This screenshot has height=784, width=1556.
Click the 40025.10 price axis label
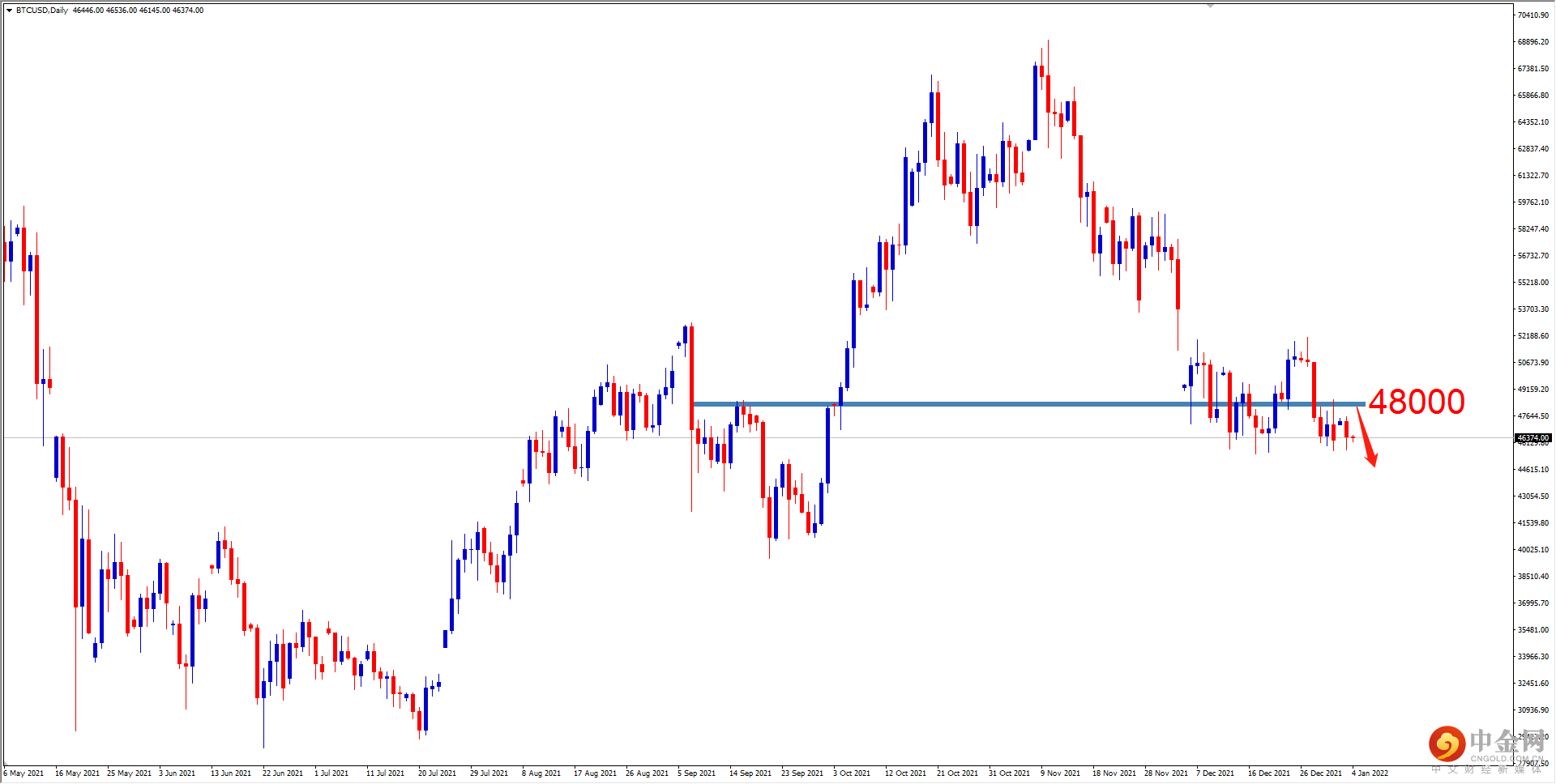tap(1533, 550)
